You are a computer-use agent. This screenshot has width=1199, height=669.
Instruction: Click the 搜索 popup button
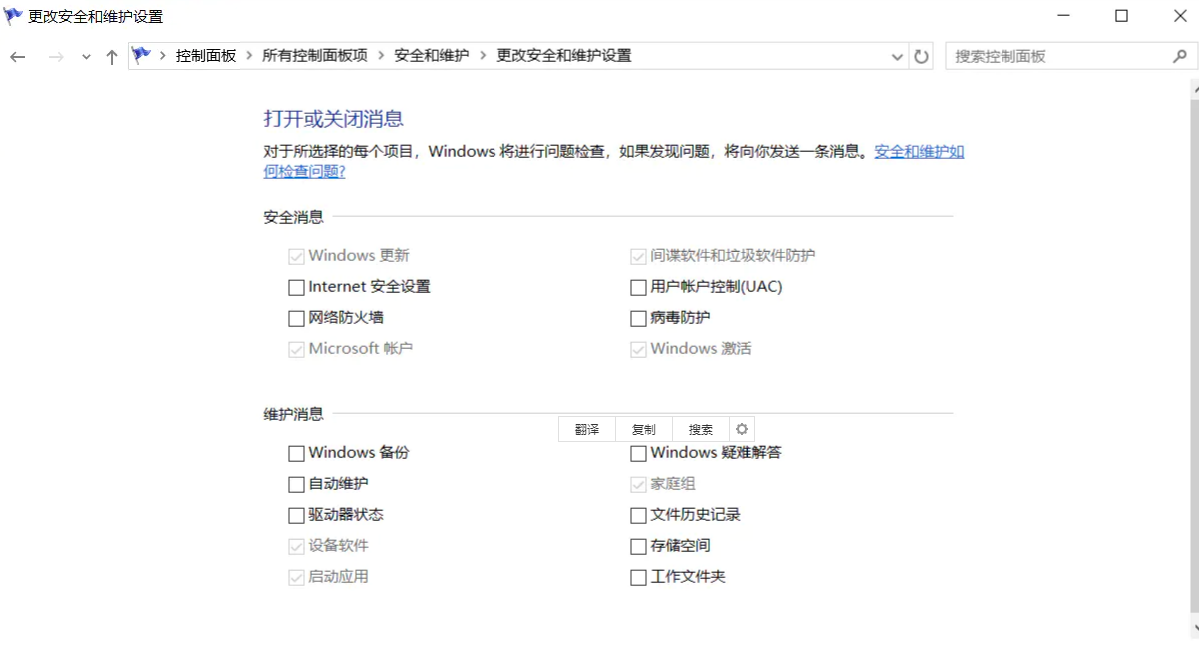point(700,429)
